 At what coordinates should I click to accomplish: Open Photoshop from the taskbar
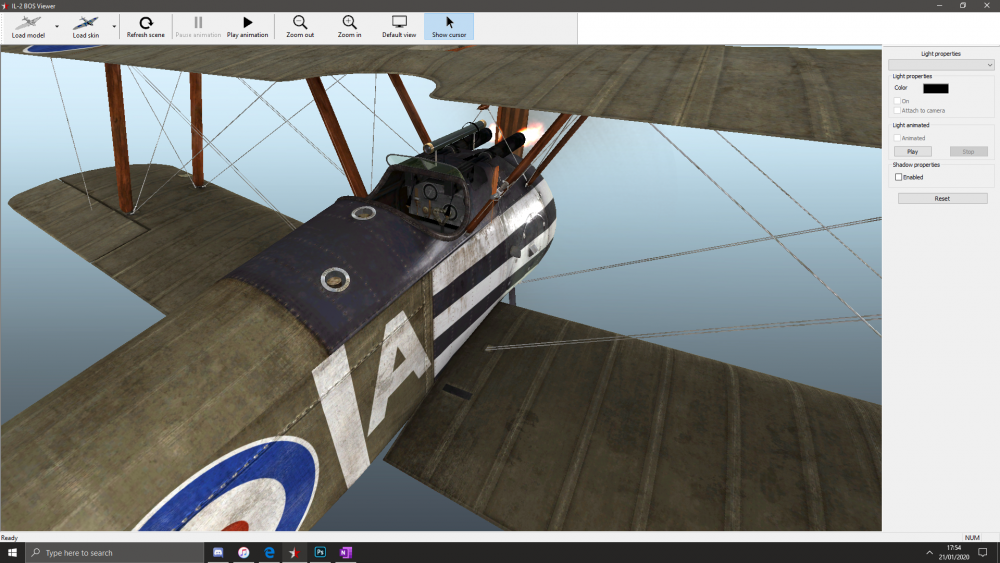tap(320, 553)
